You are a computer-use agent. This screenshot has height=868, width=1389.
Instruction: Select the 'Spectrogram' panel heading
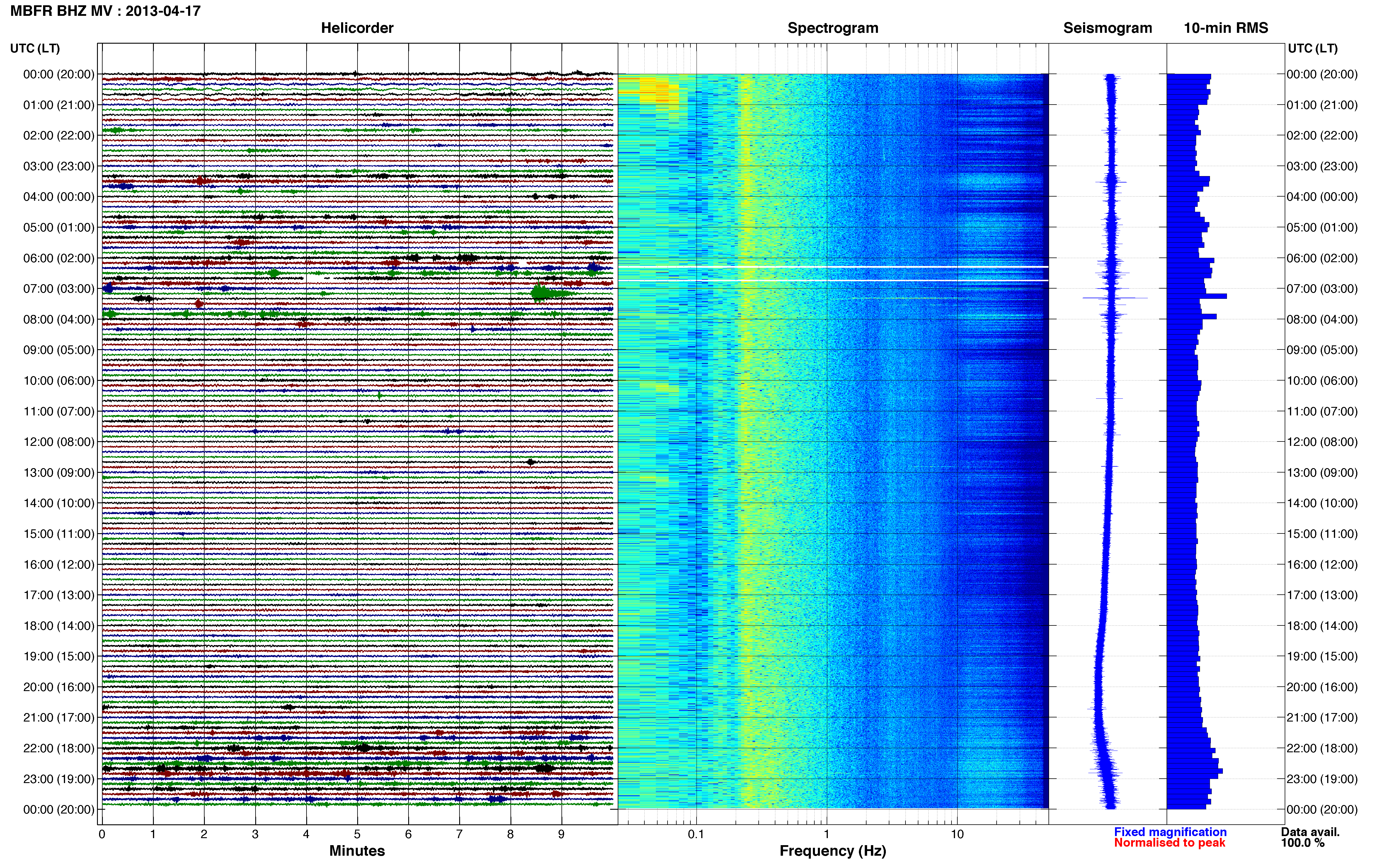[833, 28]
